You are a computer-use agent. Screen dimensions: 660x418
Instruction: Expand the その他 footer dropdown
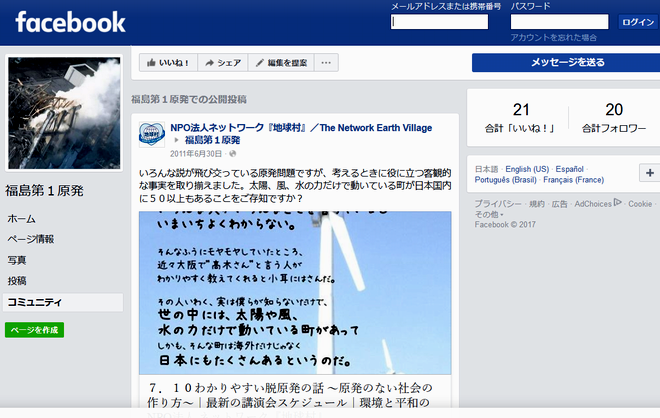tap(489, 214)
